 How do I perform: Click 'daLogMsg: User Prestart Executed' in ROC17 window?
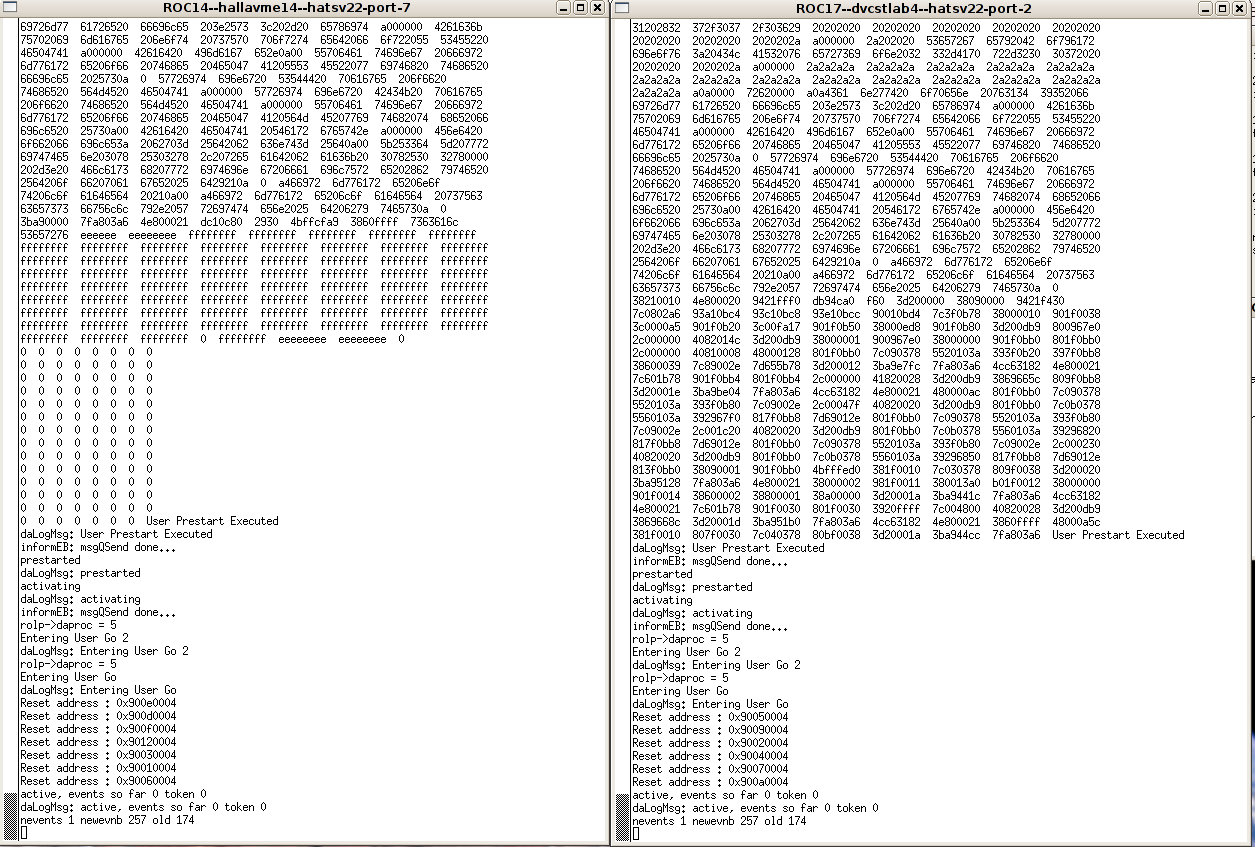(x=728, y=548)
